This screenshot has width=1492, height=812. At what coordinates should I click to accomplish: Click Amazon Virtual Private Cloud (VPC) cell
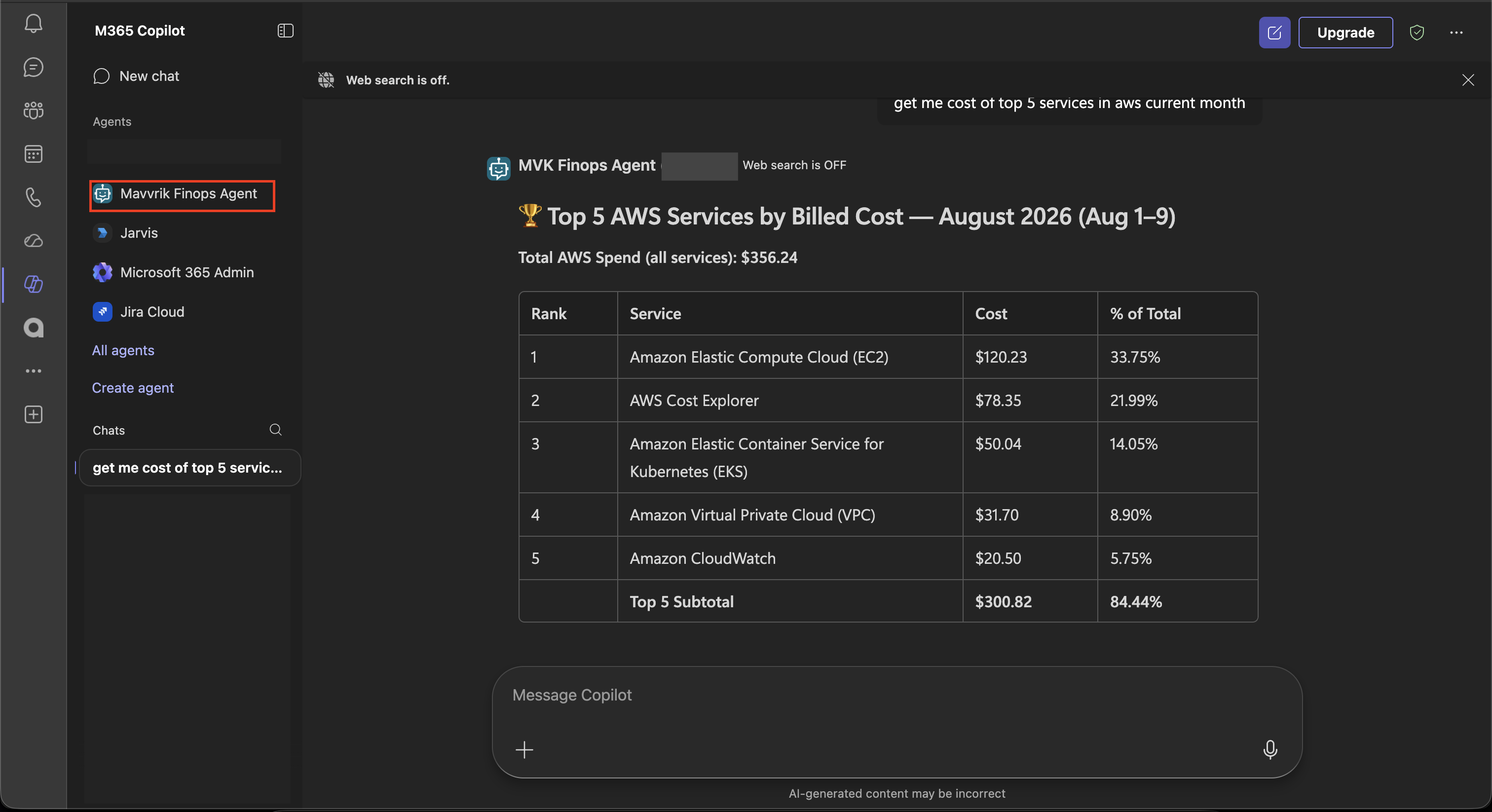[x=790, y=515]
